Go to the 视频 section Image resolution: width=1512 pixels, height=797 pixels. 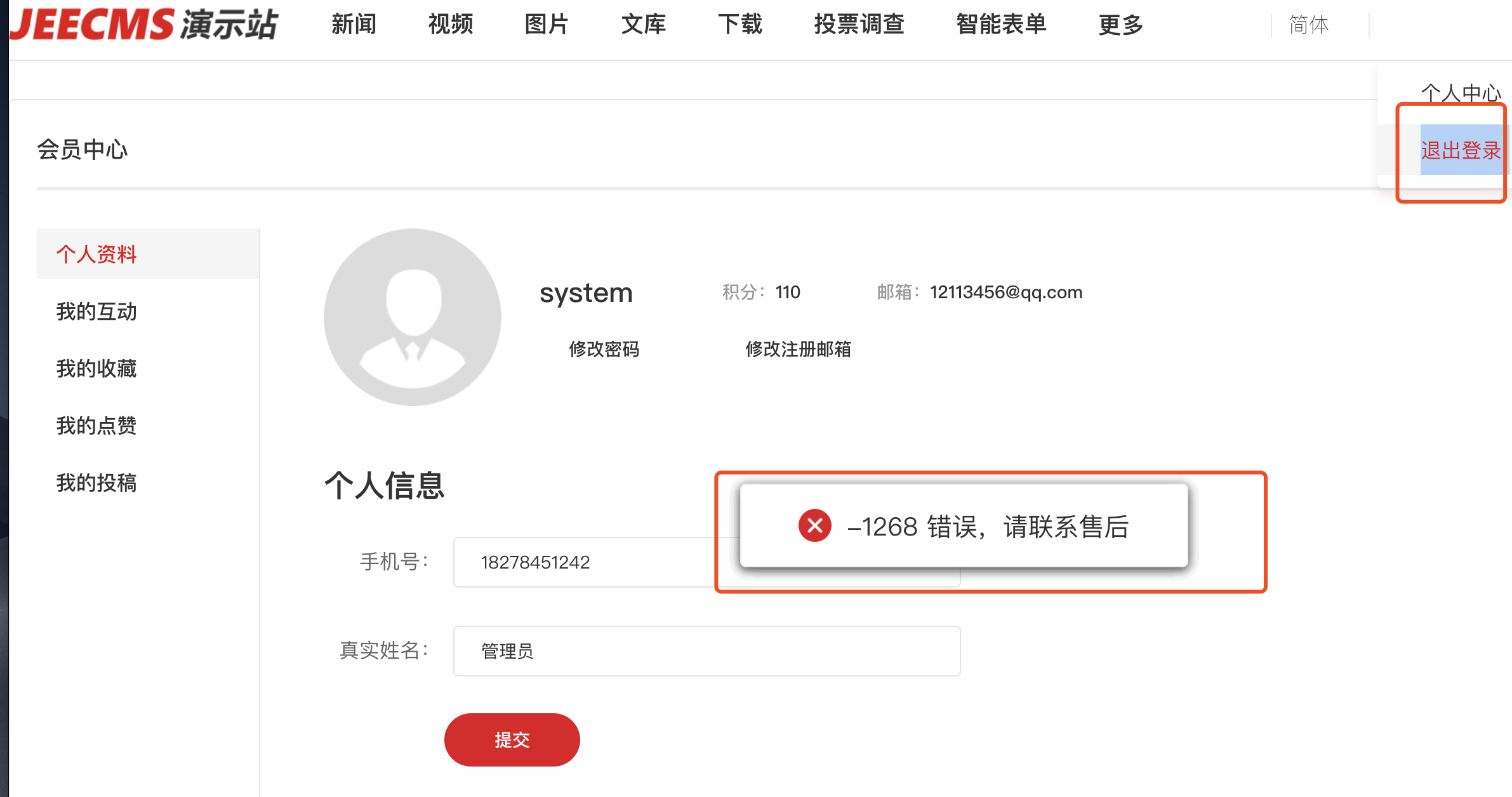point(450,25)
